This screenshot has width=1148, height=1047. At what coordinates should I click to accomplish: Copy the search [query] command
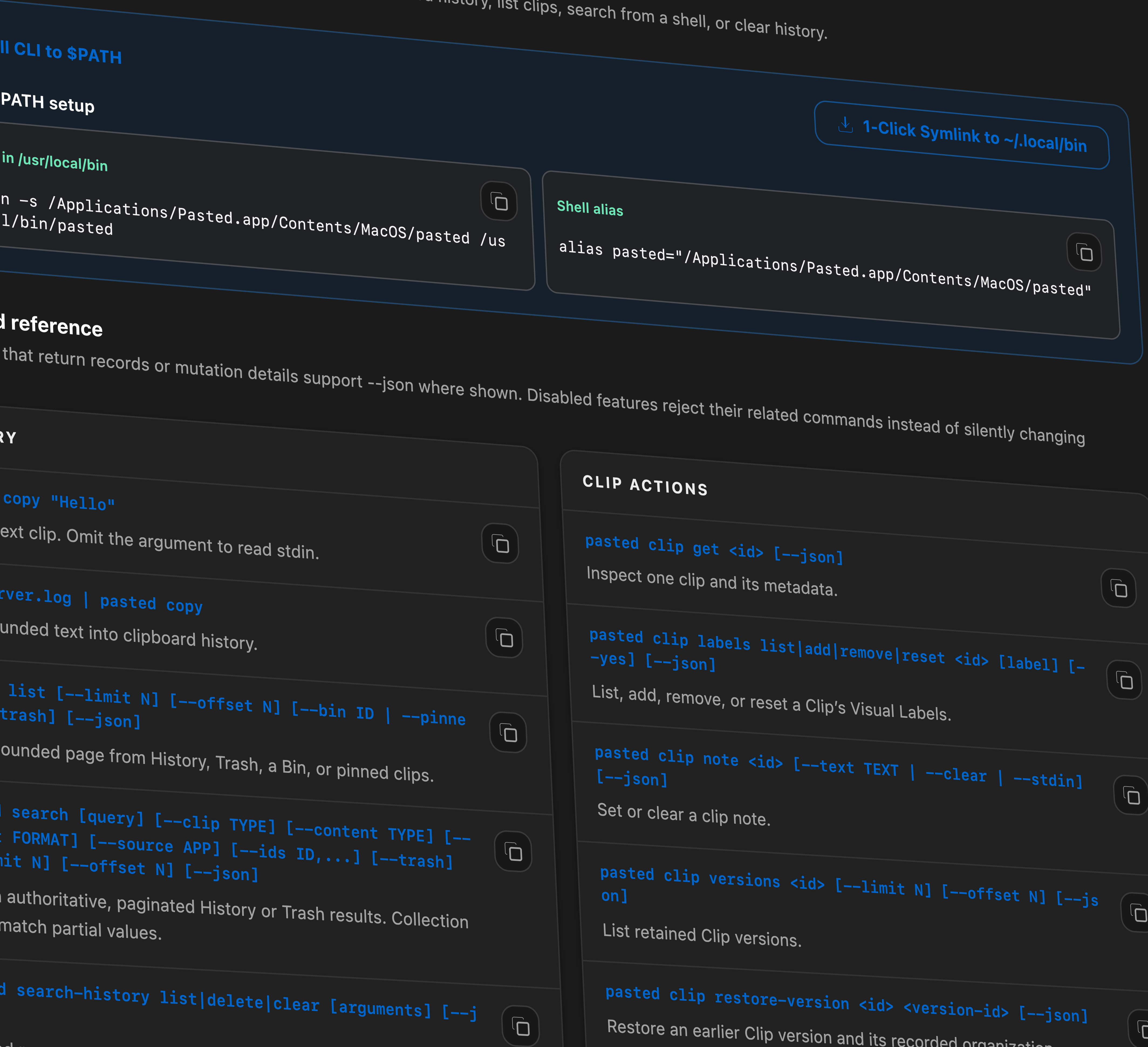(x=513, y=852)
